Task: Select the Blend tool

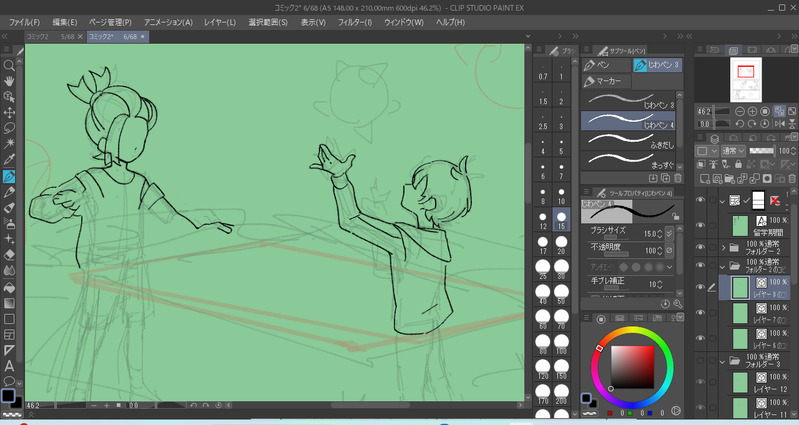Action: (9, 271)
